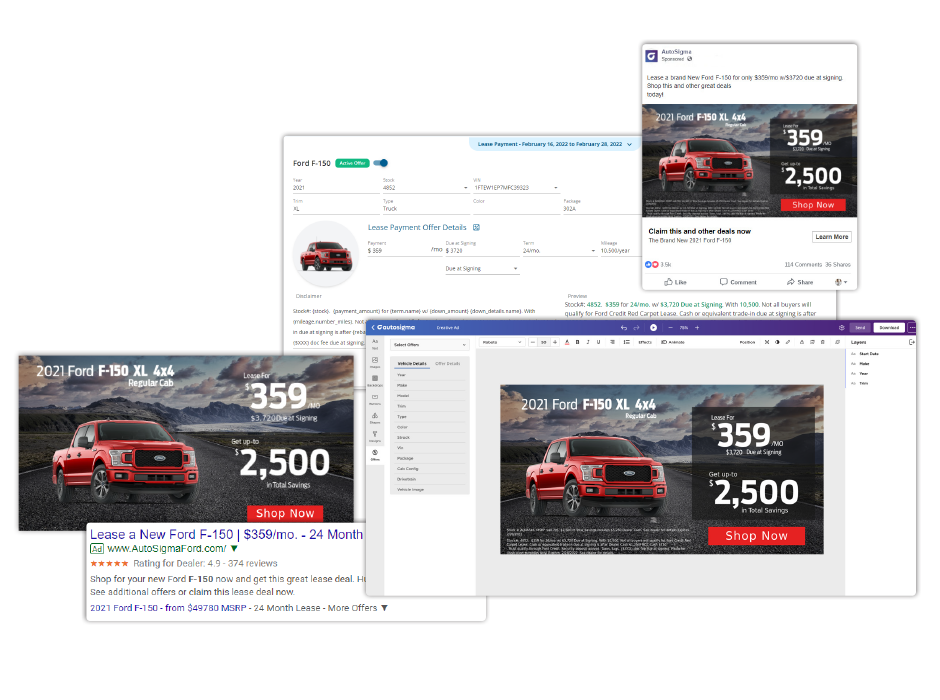The image size is (940, 700).
Task: Select the Buttons tool in editor sidebar
Action: tap(375, 400)
